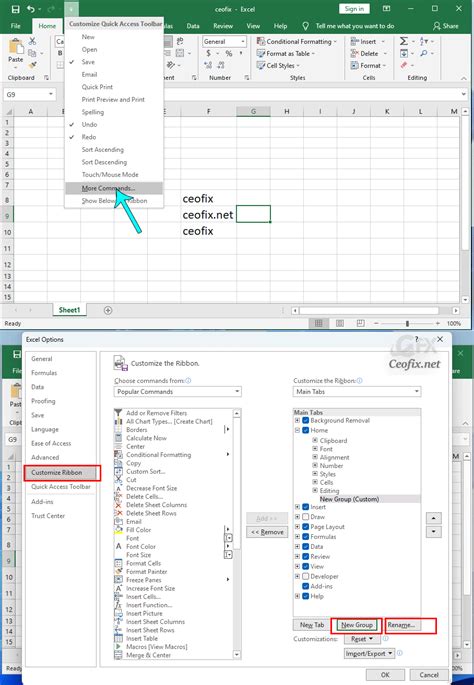This screenshot has height=685, width=474.
Task: Click the Cut scissors icon in the ribbon
Action: [32, 41]
